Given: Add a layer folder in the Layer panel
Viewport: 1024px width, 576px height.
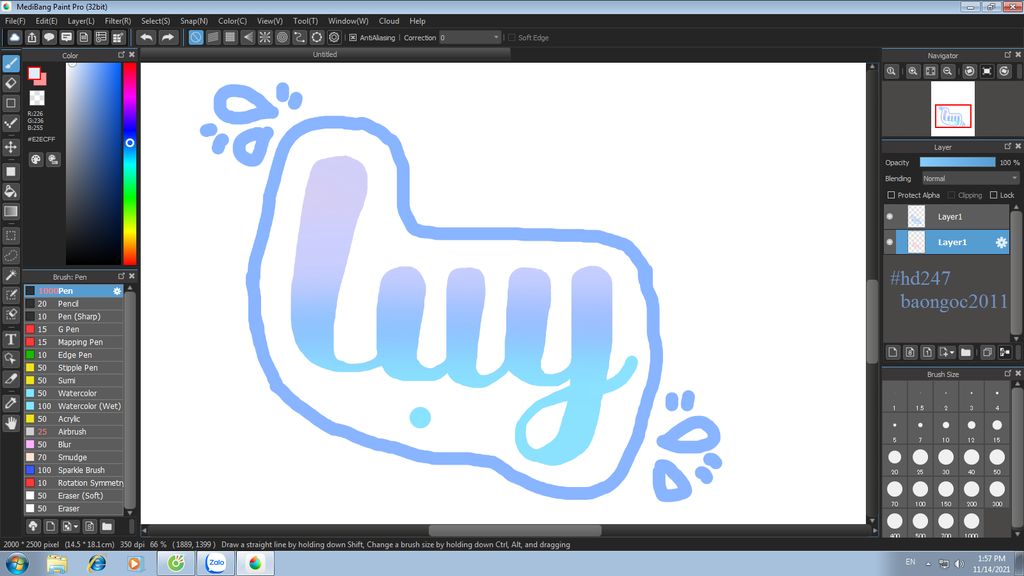Looking at the screenshot, I should pos(966,353).
